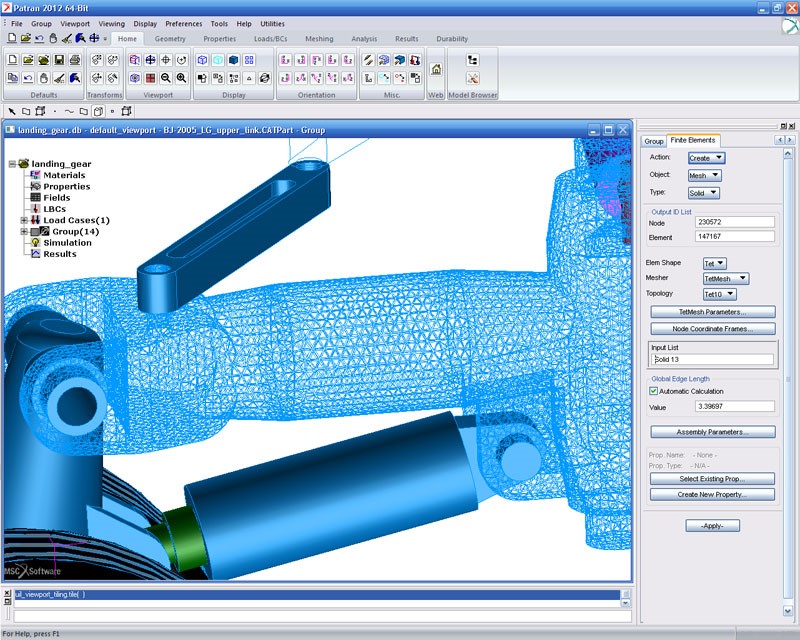The image size is (800, 640).
Task: Open the Utilities menu
Action: 272,23
